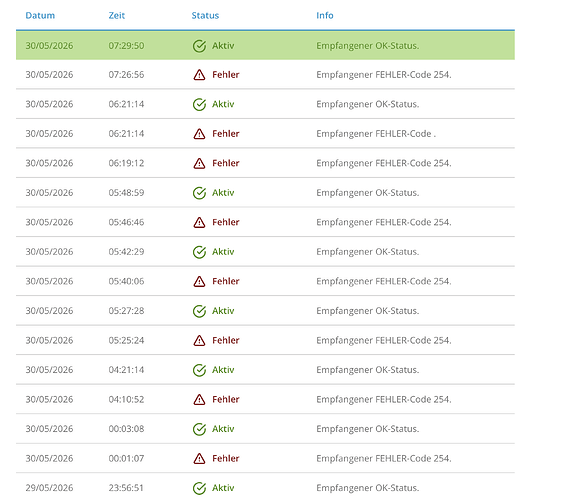Click the Fehler label at 05:40:06

pos(226,281)
